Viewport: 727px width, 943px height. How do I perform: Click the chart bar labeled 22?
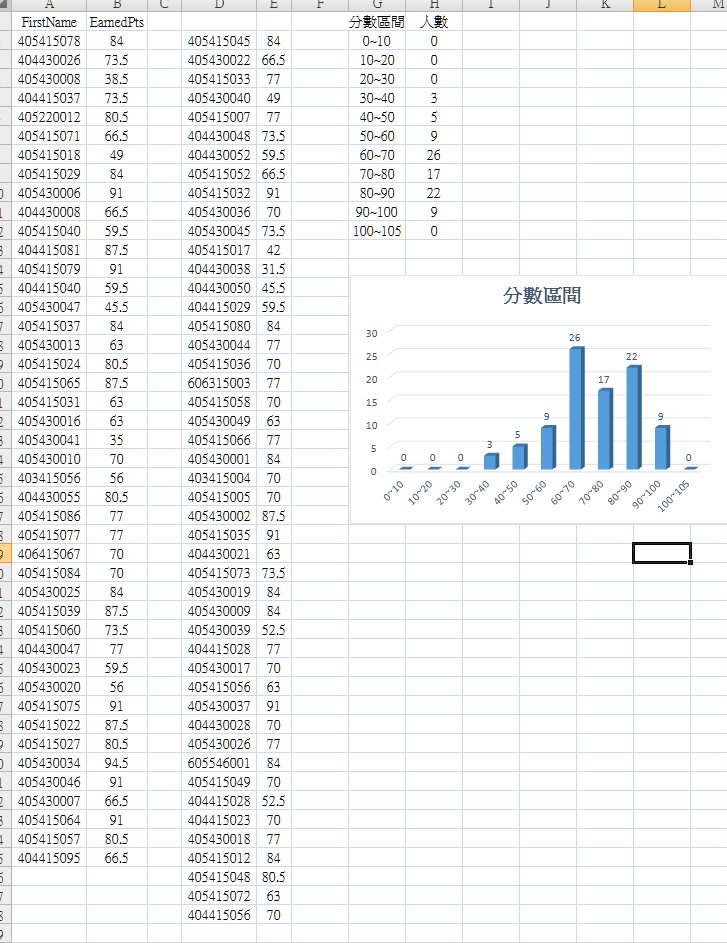point(633,417)
